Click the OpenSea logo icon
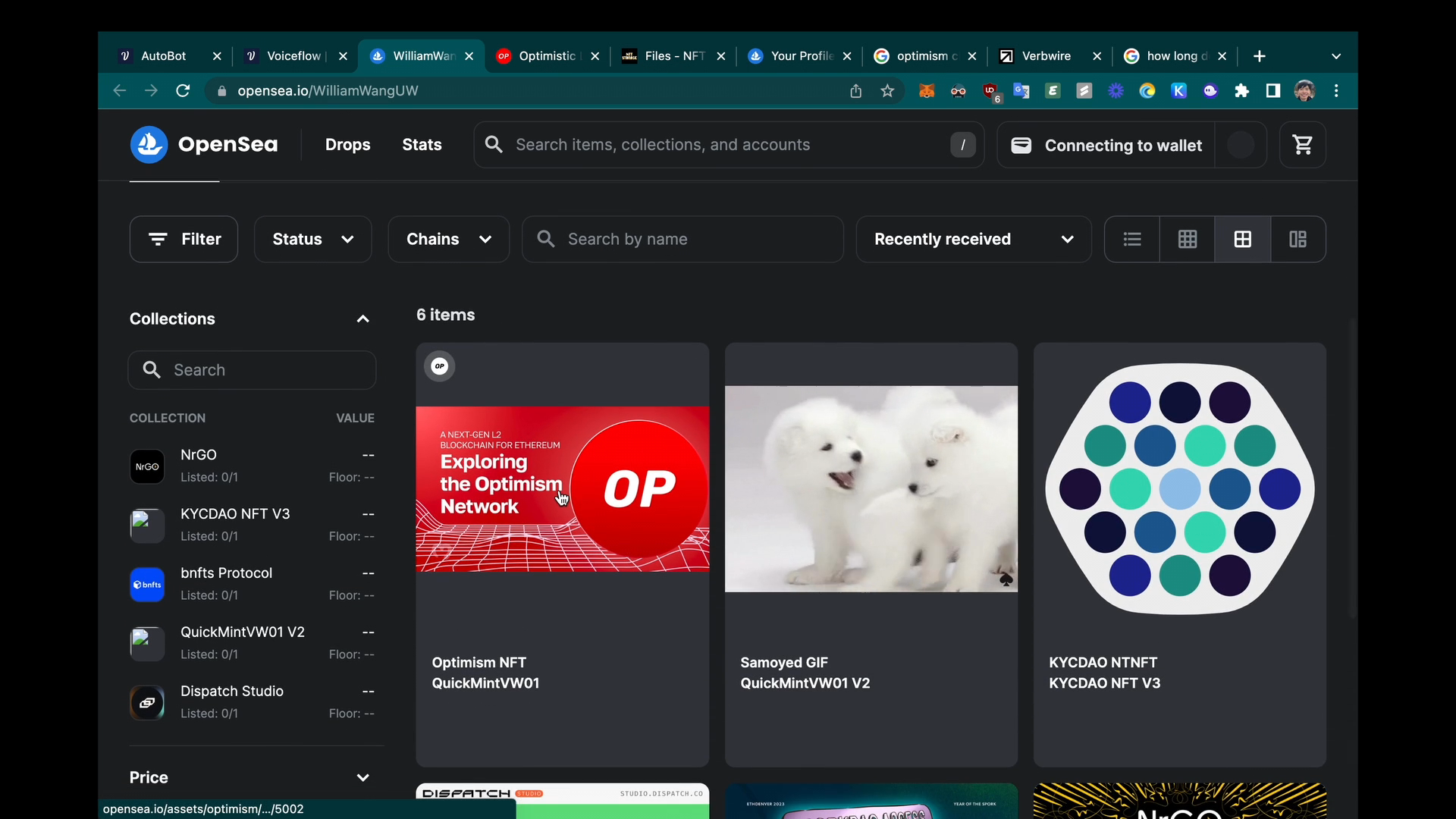 (x=149, y=145)
